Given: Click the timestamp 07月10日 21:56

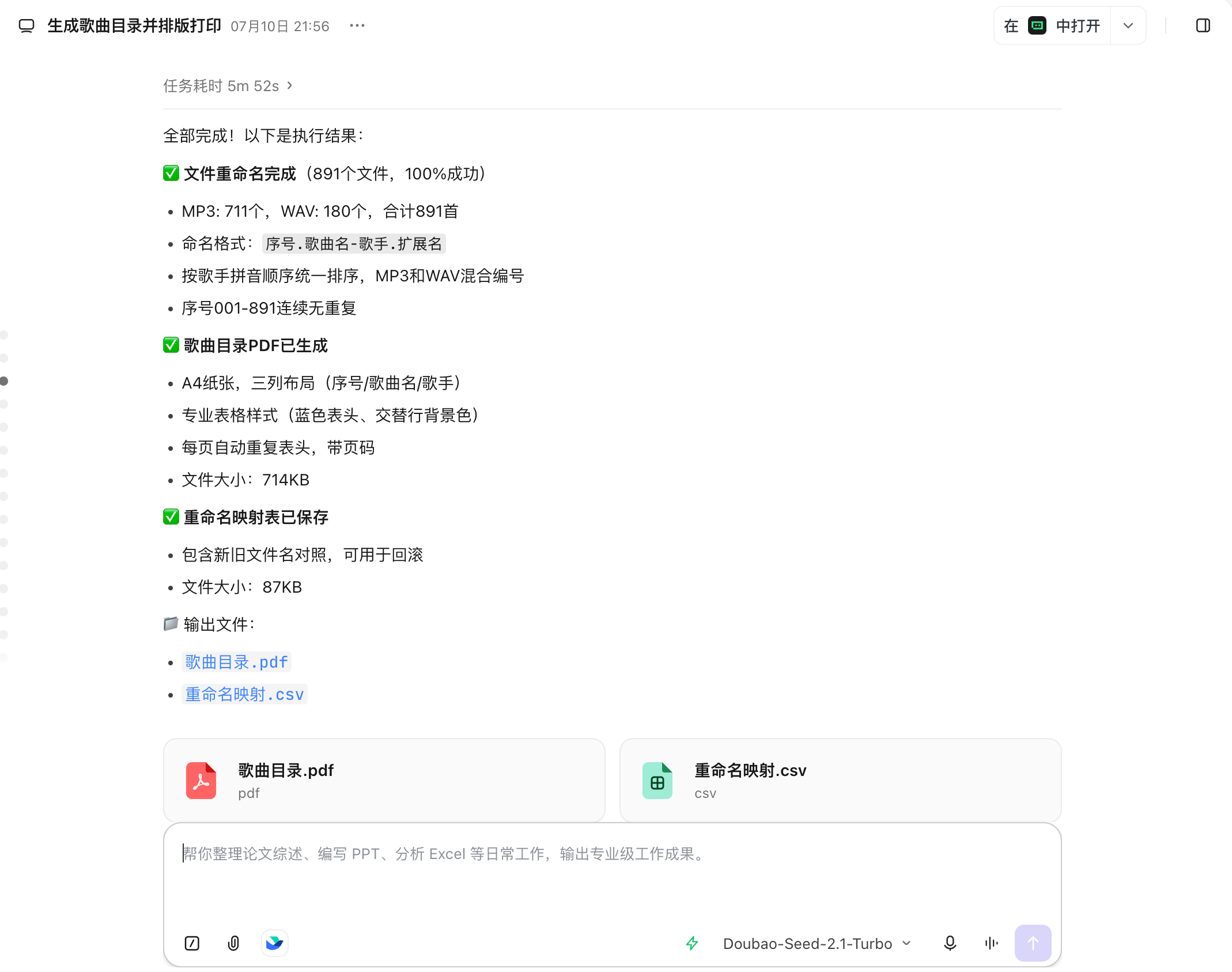Looking at the screenshot, I should click(x=280, y=27).
